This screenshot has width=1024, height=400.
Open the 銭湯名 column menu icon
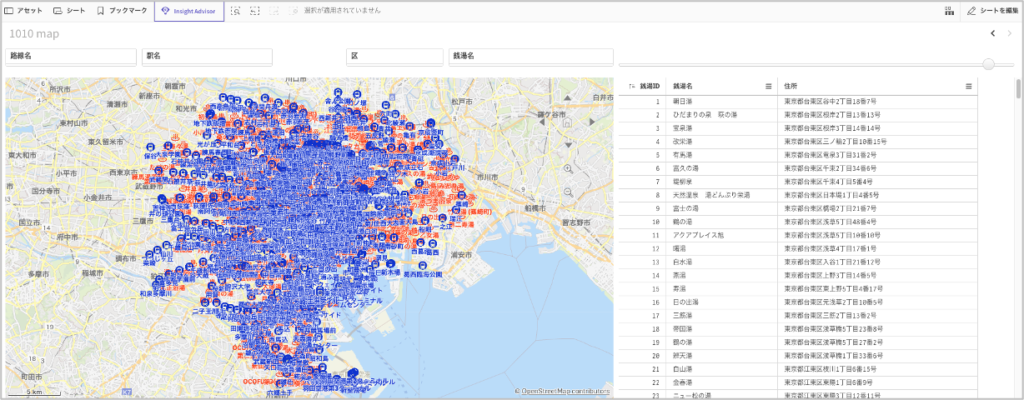click(768, 87)
